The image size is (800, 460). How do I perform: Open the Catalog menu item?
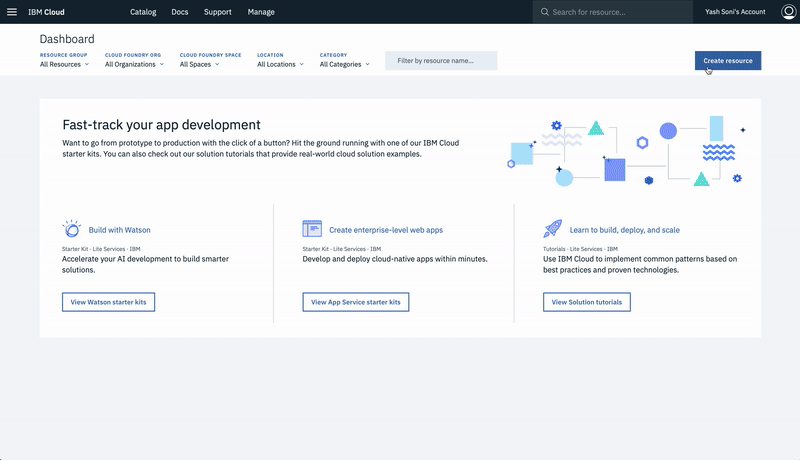(143, 12)
